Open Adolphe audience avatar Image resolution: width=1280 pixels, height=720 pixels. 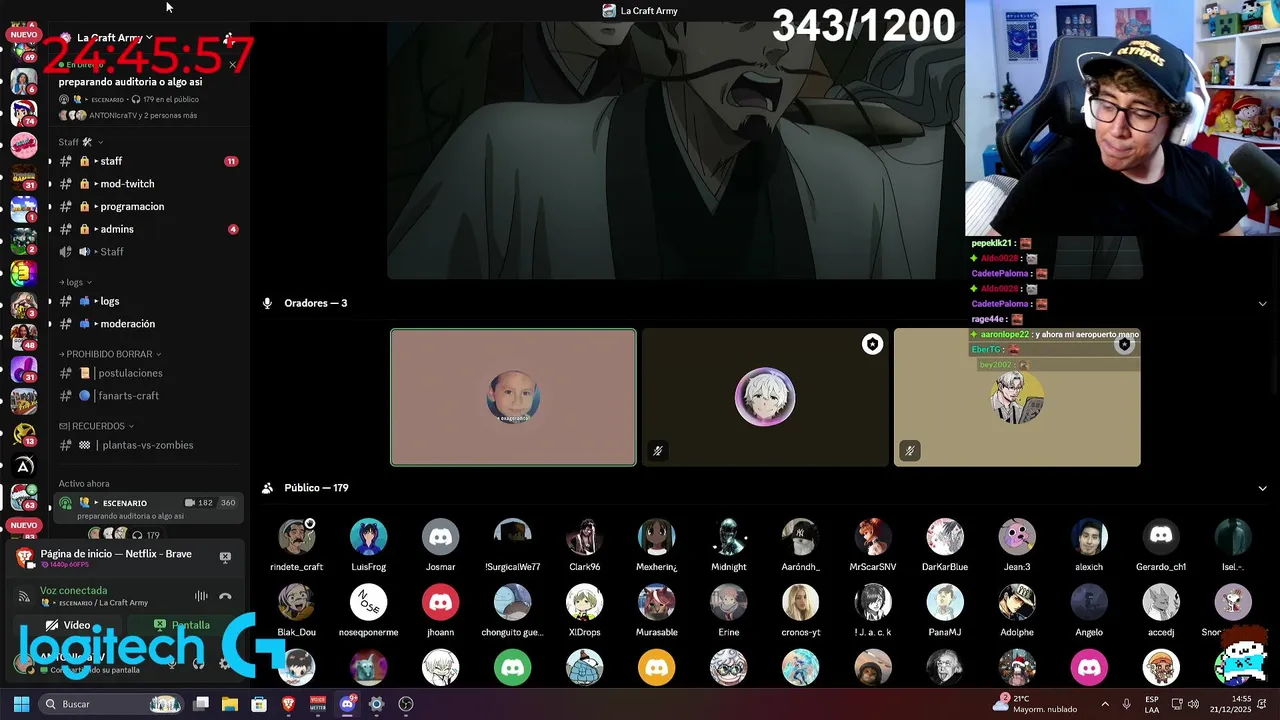[x=1017, y=603]
